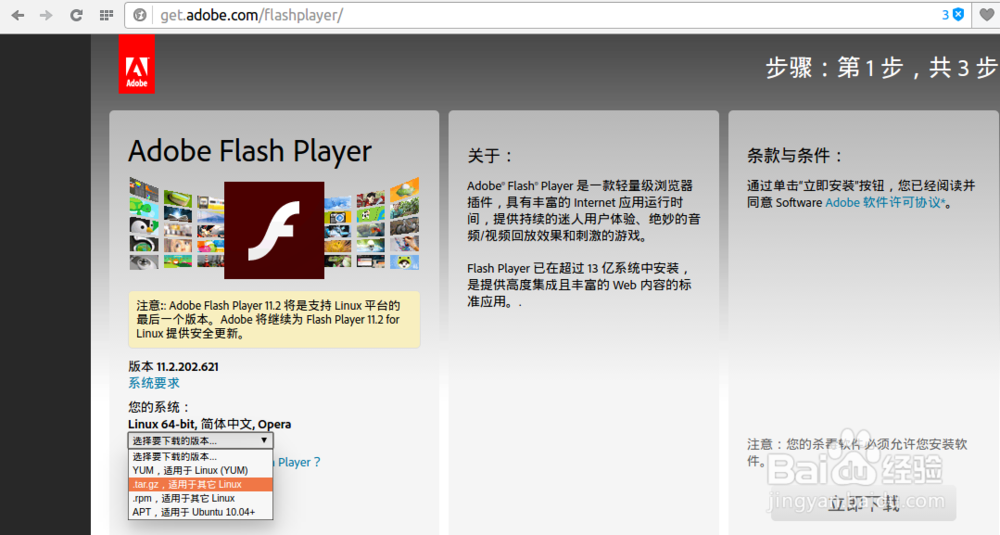
Task: Open the Speed Dial grid icon
Action: pos(106,15)
